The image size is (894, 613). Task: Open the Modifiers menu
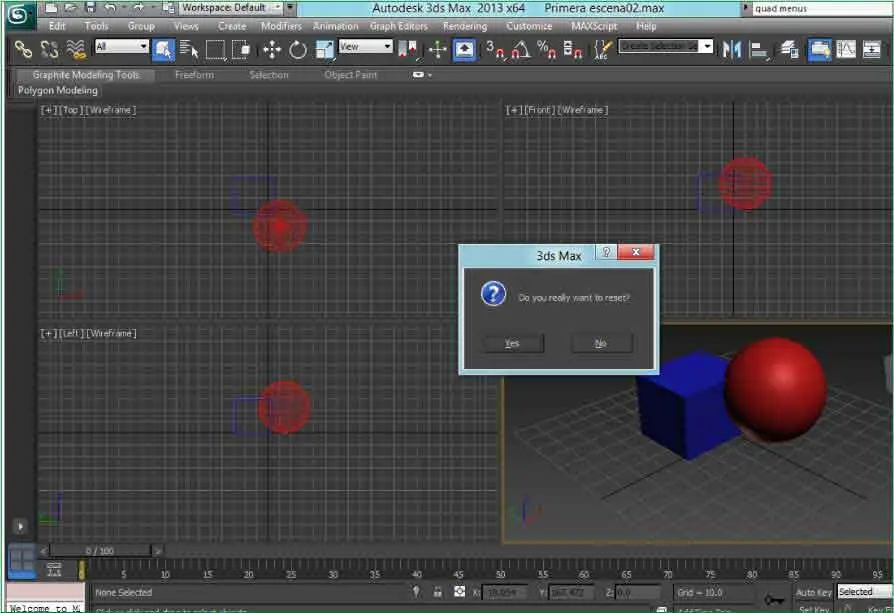[281, 26]
